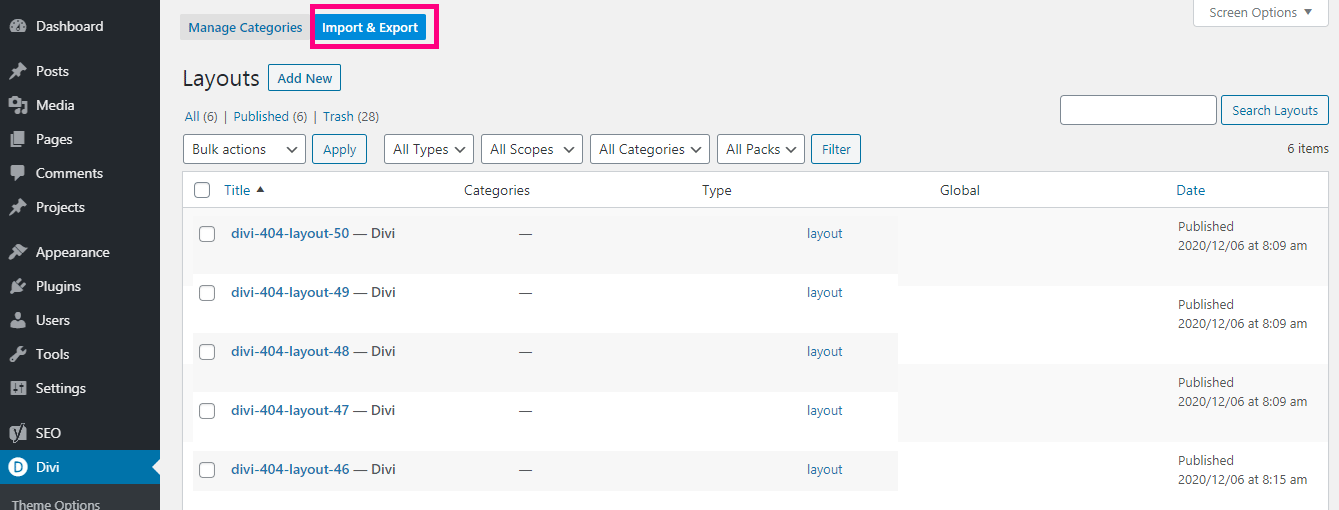
Task: Click the Settings sliders icon
Action: click(x=17, y=388)
